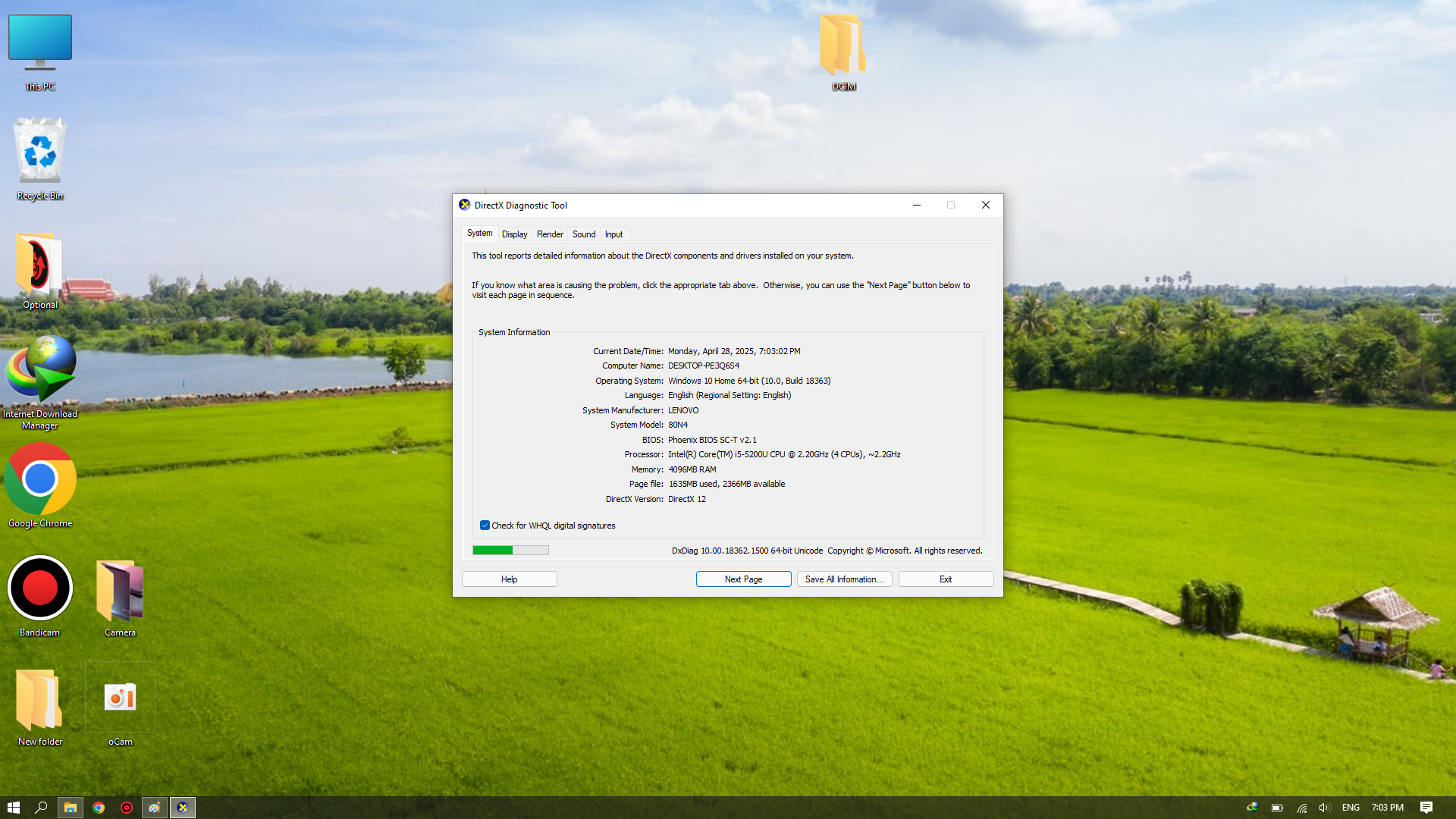Click the Next Page button
The height and width of the screenshot is (819, 1456).
pos(744,579)
